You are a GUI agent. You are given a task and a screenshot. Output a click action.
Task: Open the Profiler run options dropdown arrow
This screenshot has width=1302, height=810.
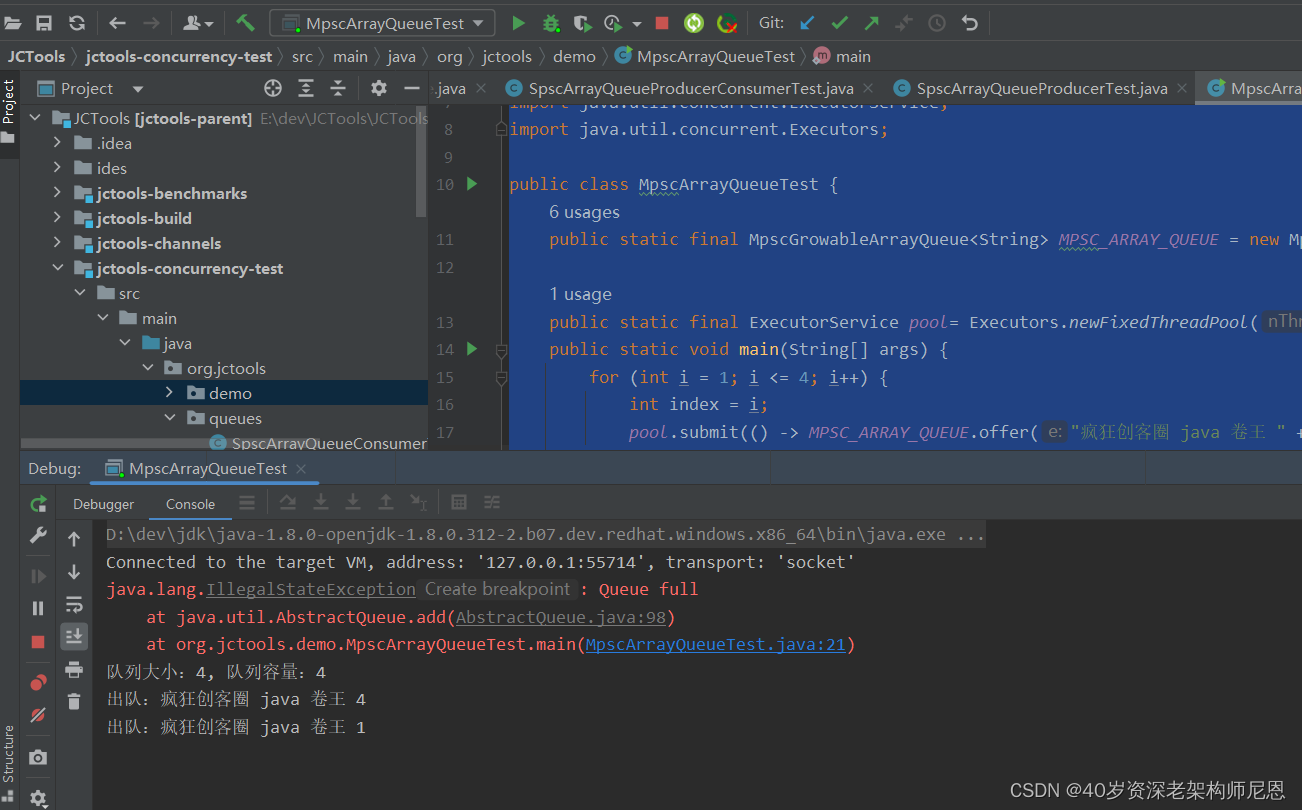pos(637,23)
